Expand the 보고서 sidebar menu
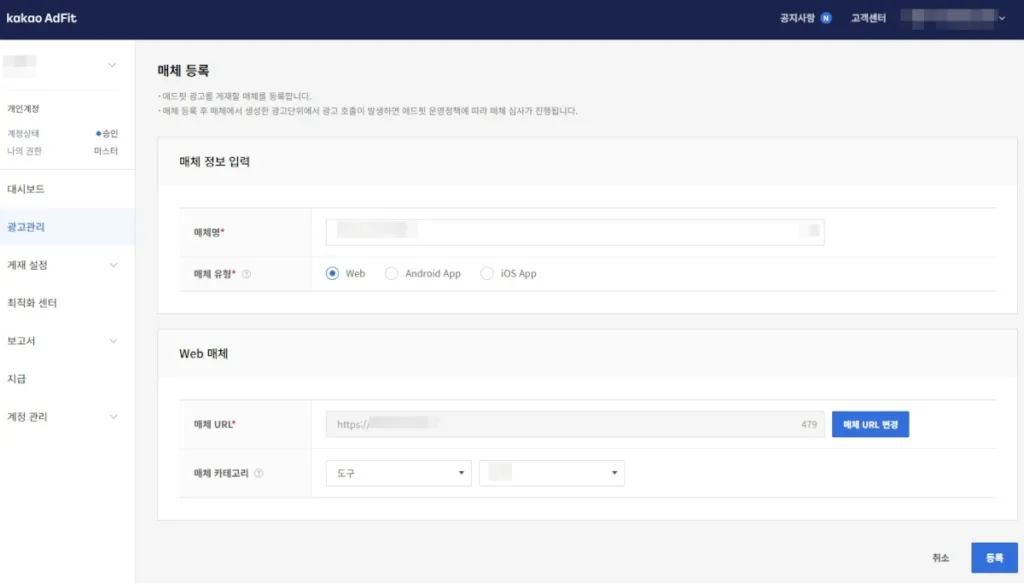Screen dimensions: 1024x583 (x=113, y=341)
